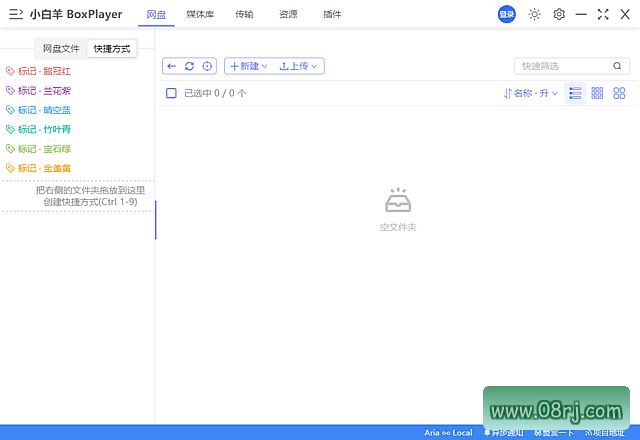This screenshot has height=440, width=640.
Task: Open the 插件 tab
Action: tap(332, 14)
